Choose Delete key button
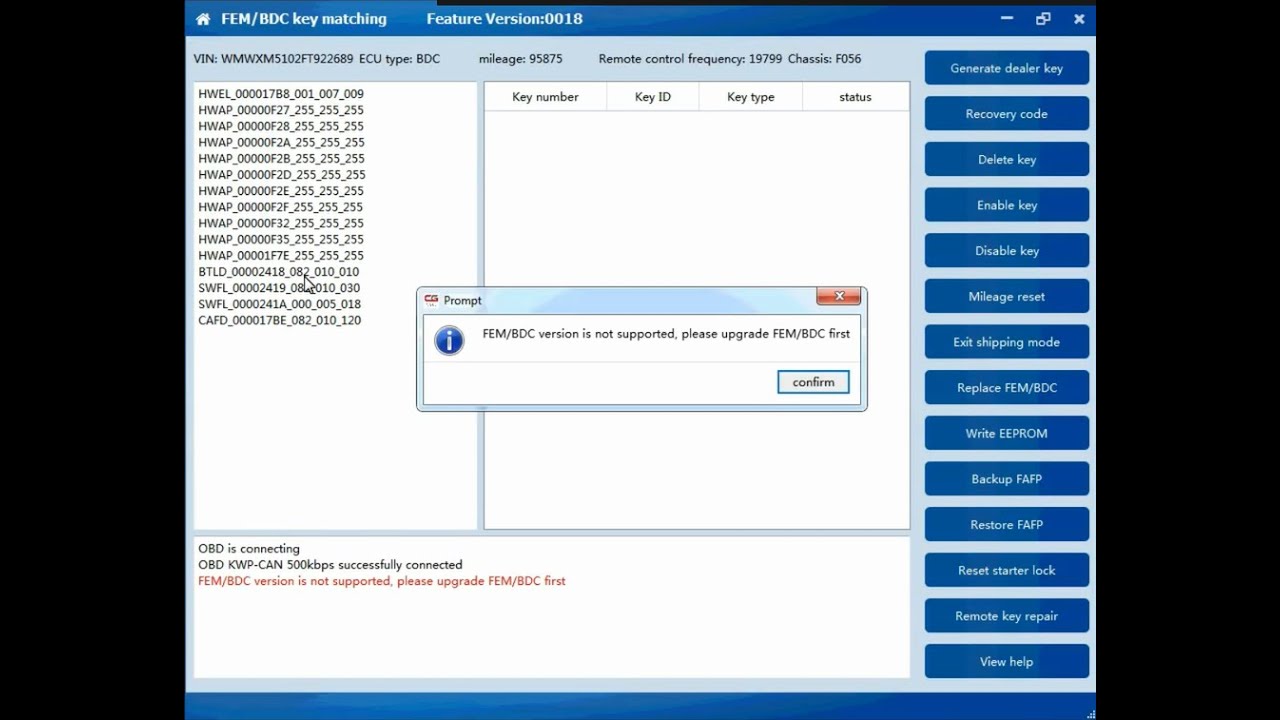The height and width of the screenshot is (720, 1280). (1006, 160)
